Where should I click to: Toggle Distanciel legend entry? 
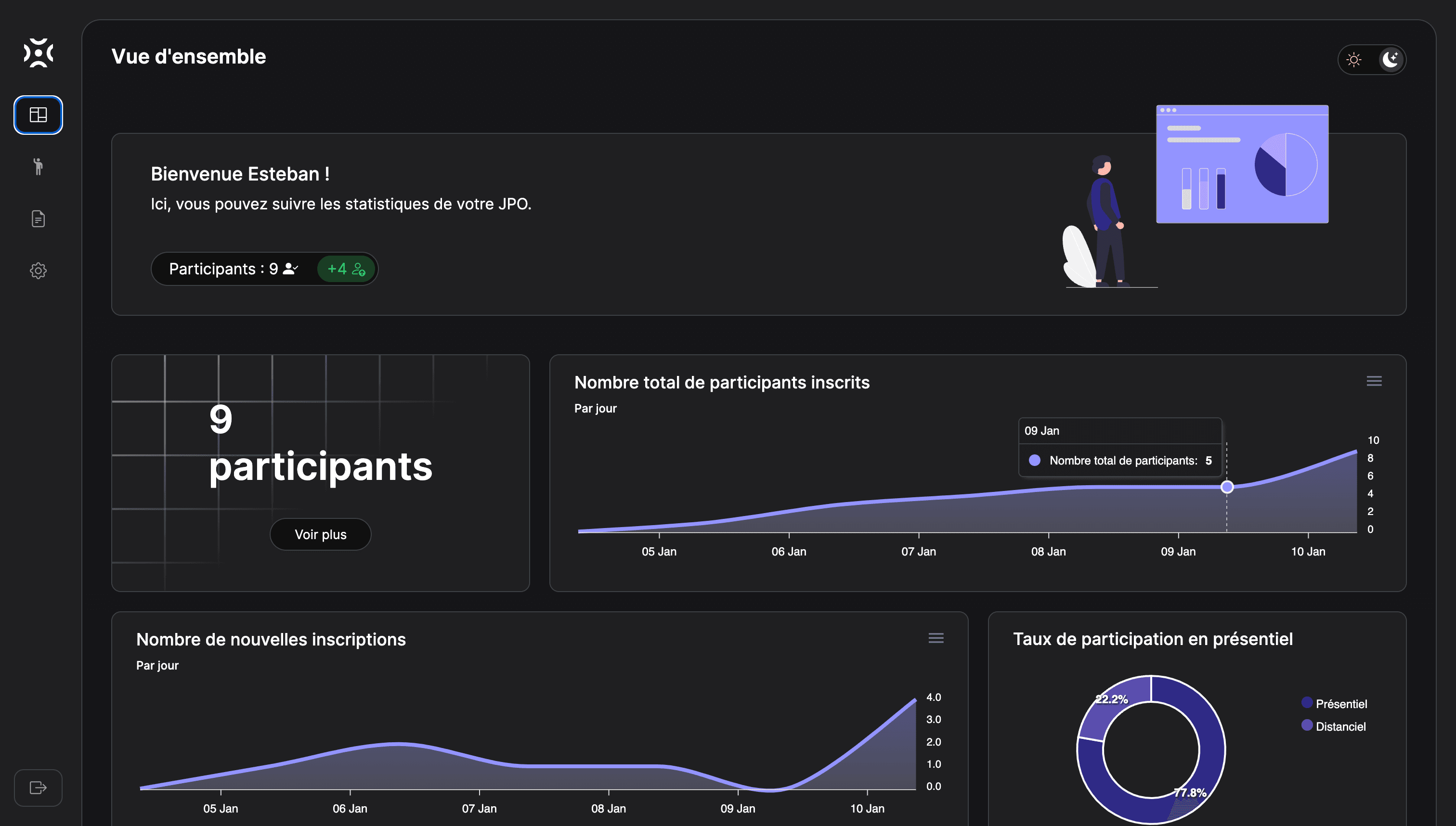pyautogui.click(x=1334, y=726)
